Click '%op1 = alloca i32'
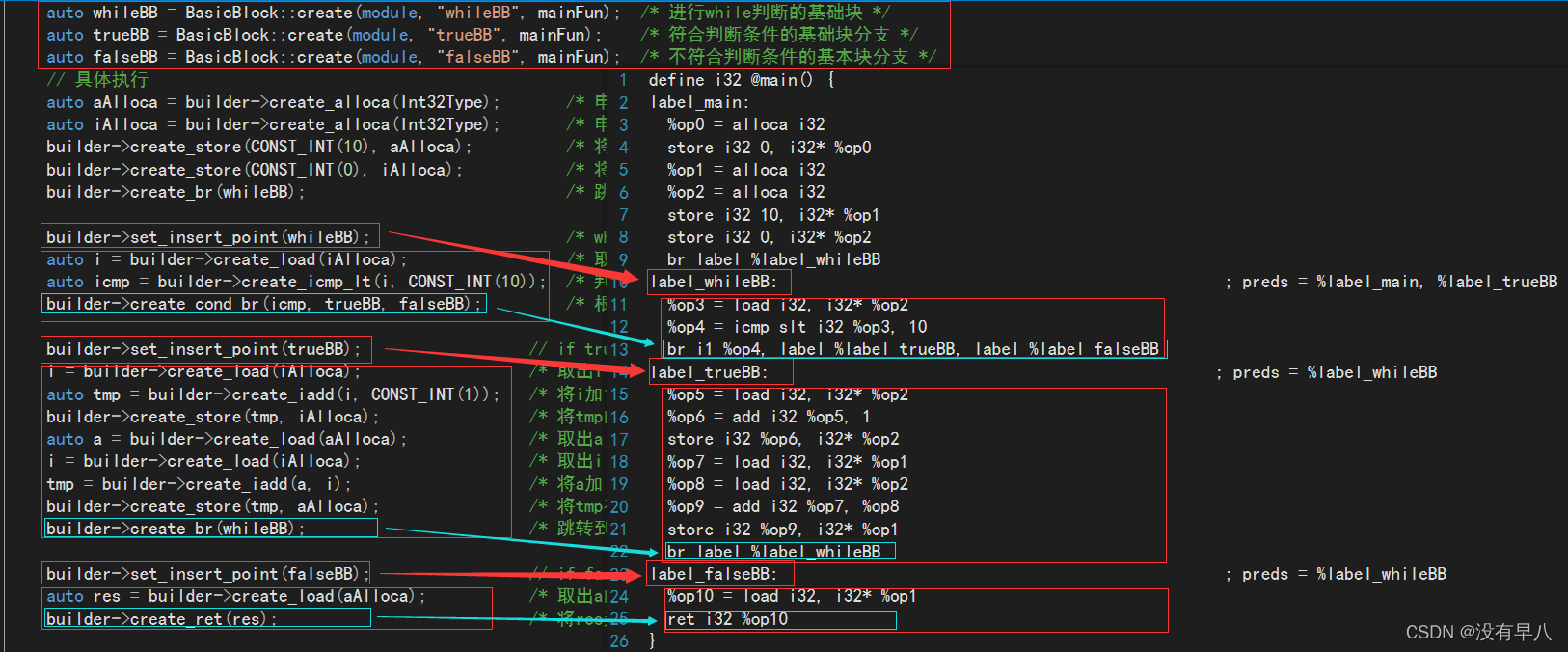This screenshot has width=1568, height=652. pos(745,170)
